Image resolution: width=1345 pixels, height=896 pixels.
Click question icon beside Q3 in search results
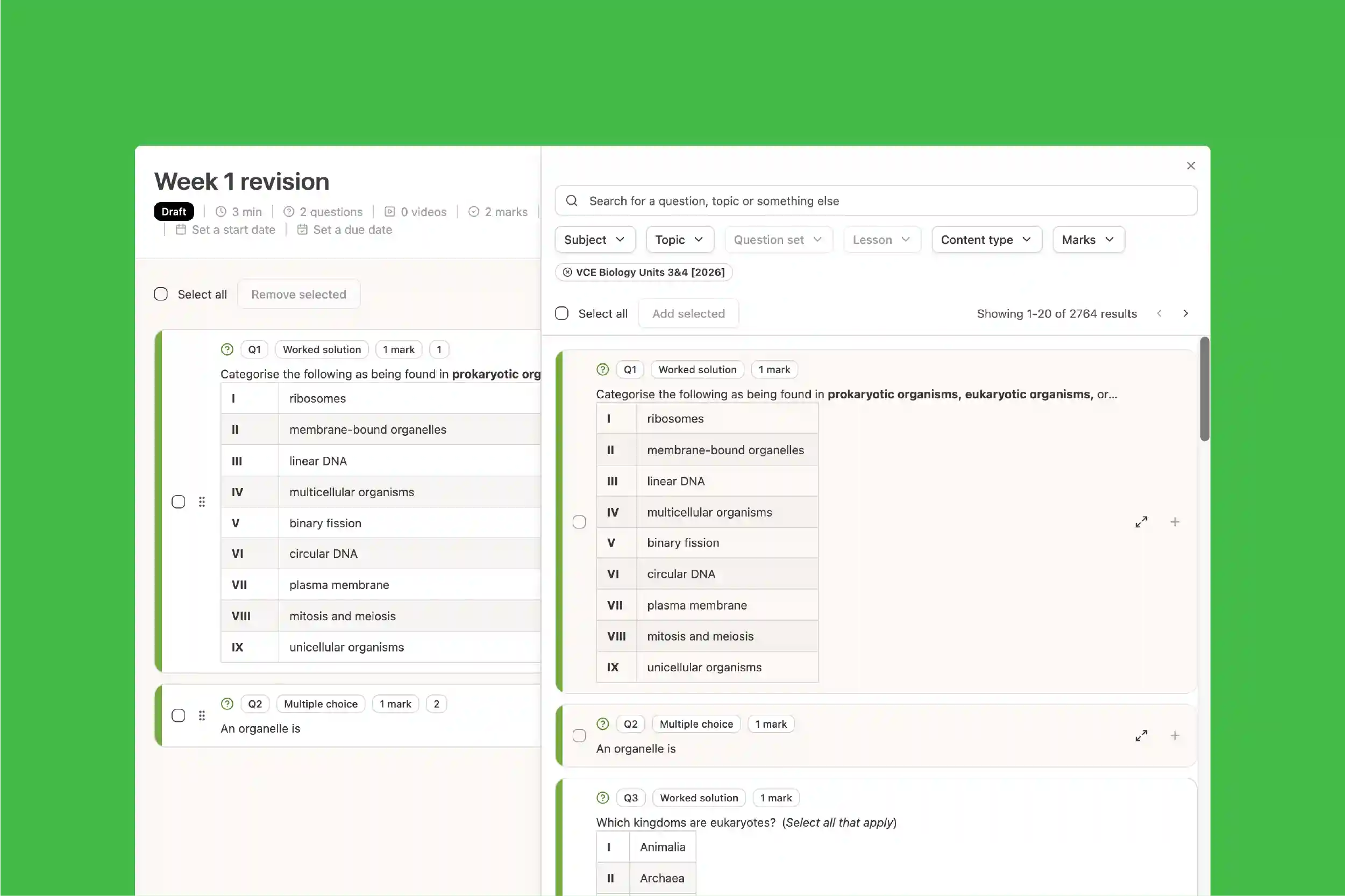[x=602, y=798]
